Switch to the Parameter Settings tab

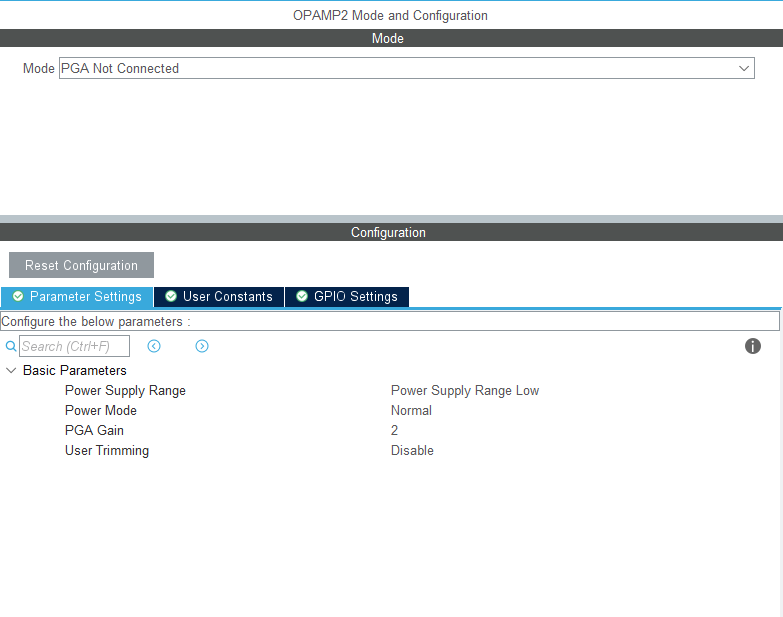point(77,297)
